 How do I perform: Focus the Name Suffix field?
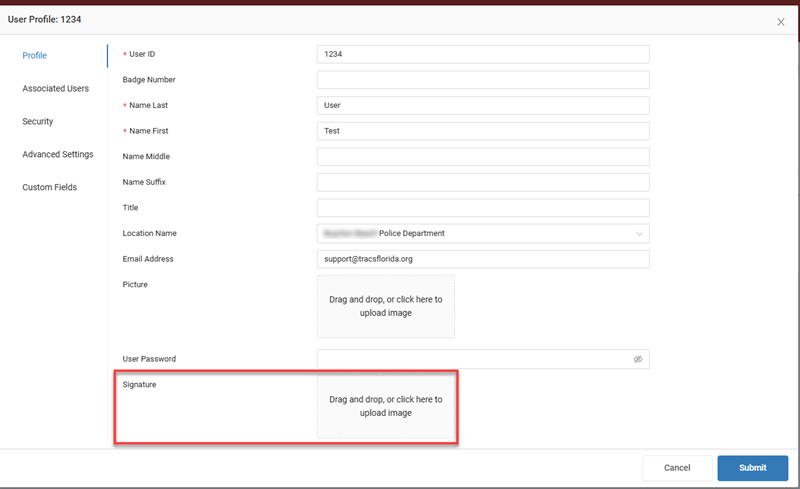pyautogui.click(x=483, y=182)
